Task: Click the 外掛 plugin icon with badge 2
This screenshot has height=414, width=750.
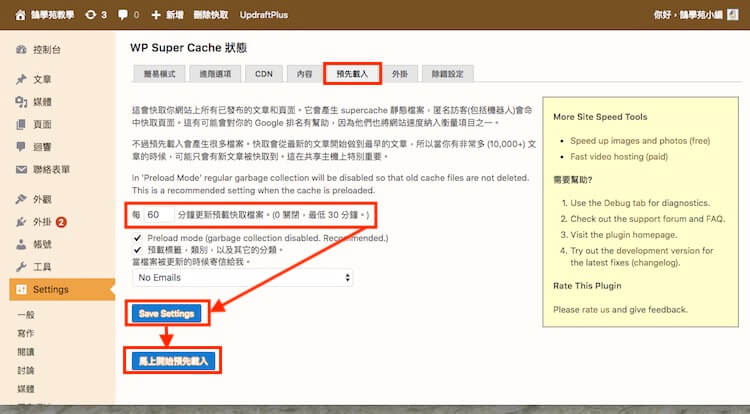Action: [21, 222]
